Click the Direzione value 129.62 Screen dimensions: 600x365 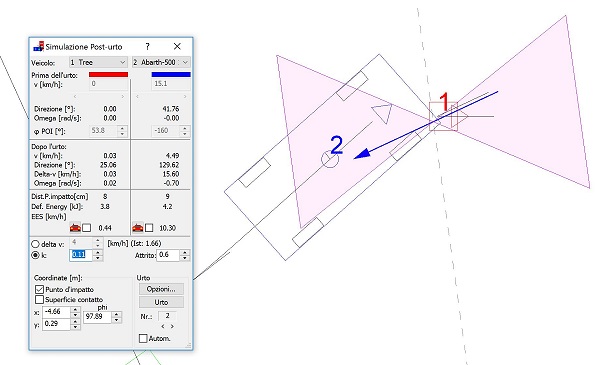click(x=170, y=165)
